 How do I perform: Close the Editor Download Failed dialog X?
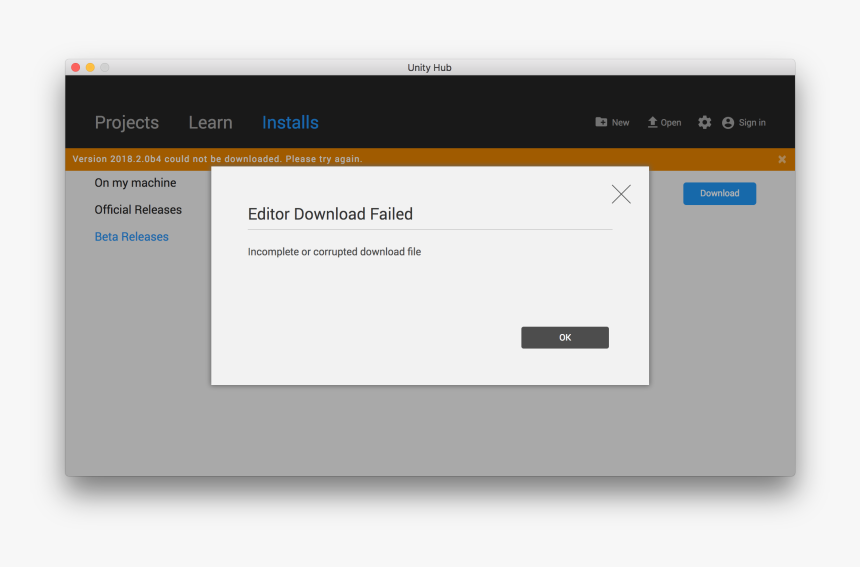click(621, 194)
